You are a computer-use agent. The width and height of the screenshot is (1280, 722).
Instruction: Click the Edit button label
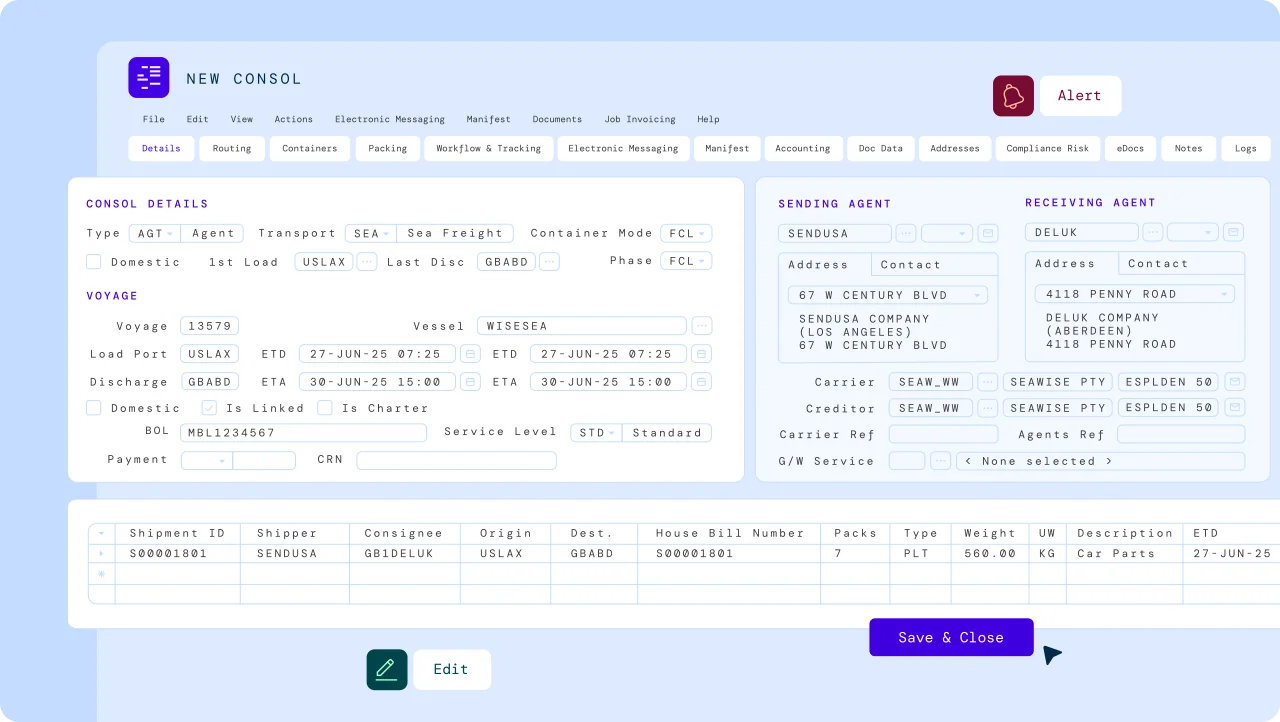tap(451, 670)
